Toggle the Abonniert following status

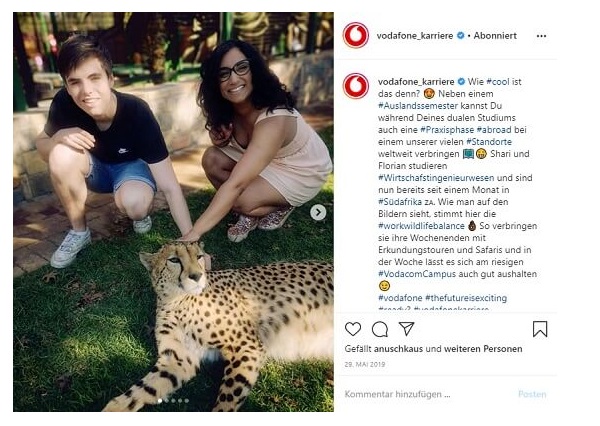tap(496, 35)
